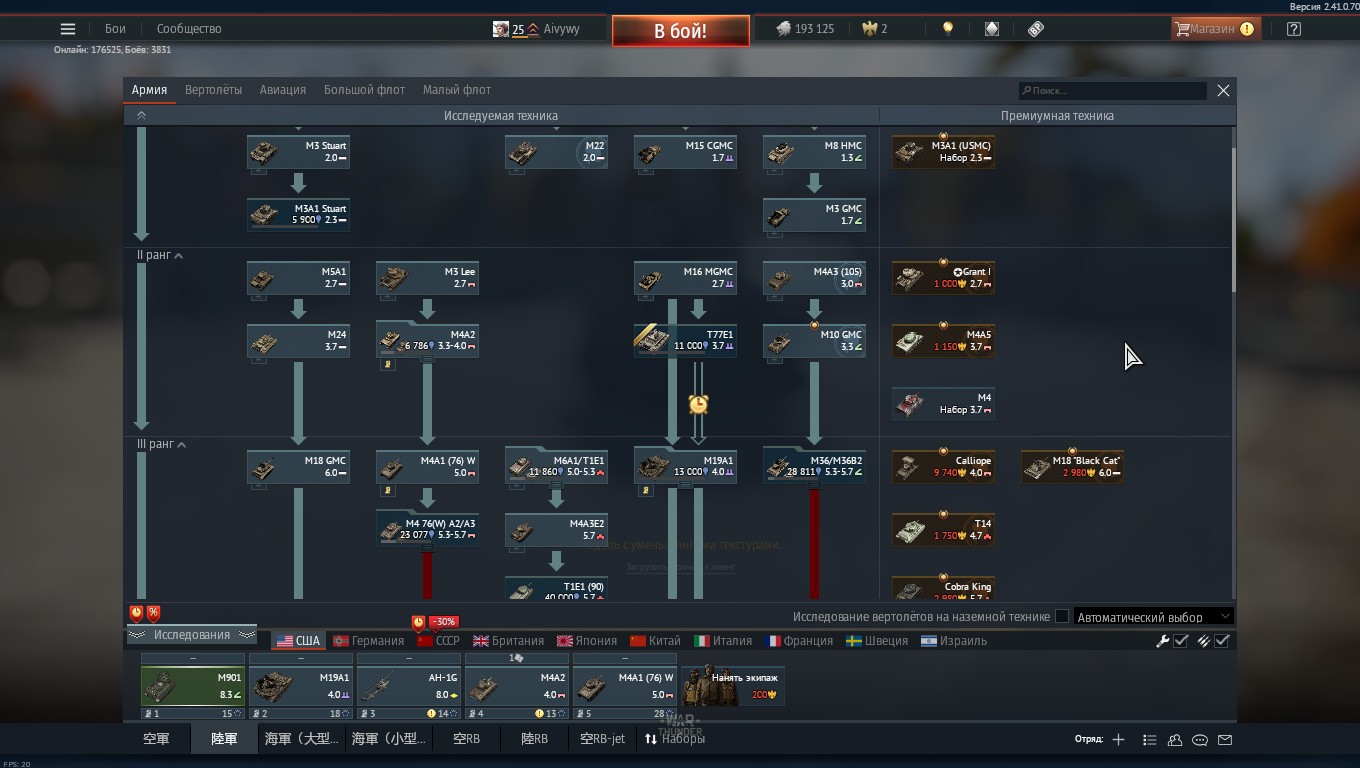Open the mail envelope icon

pyautogui.click(x=1225, y=740)
